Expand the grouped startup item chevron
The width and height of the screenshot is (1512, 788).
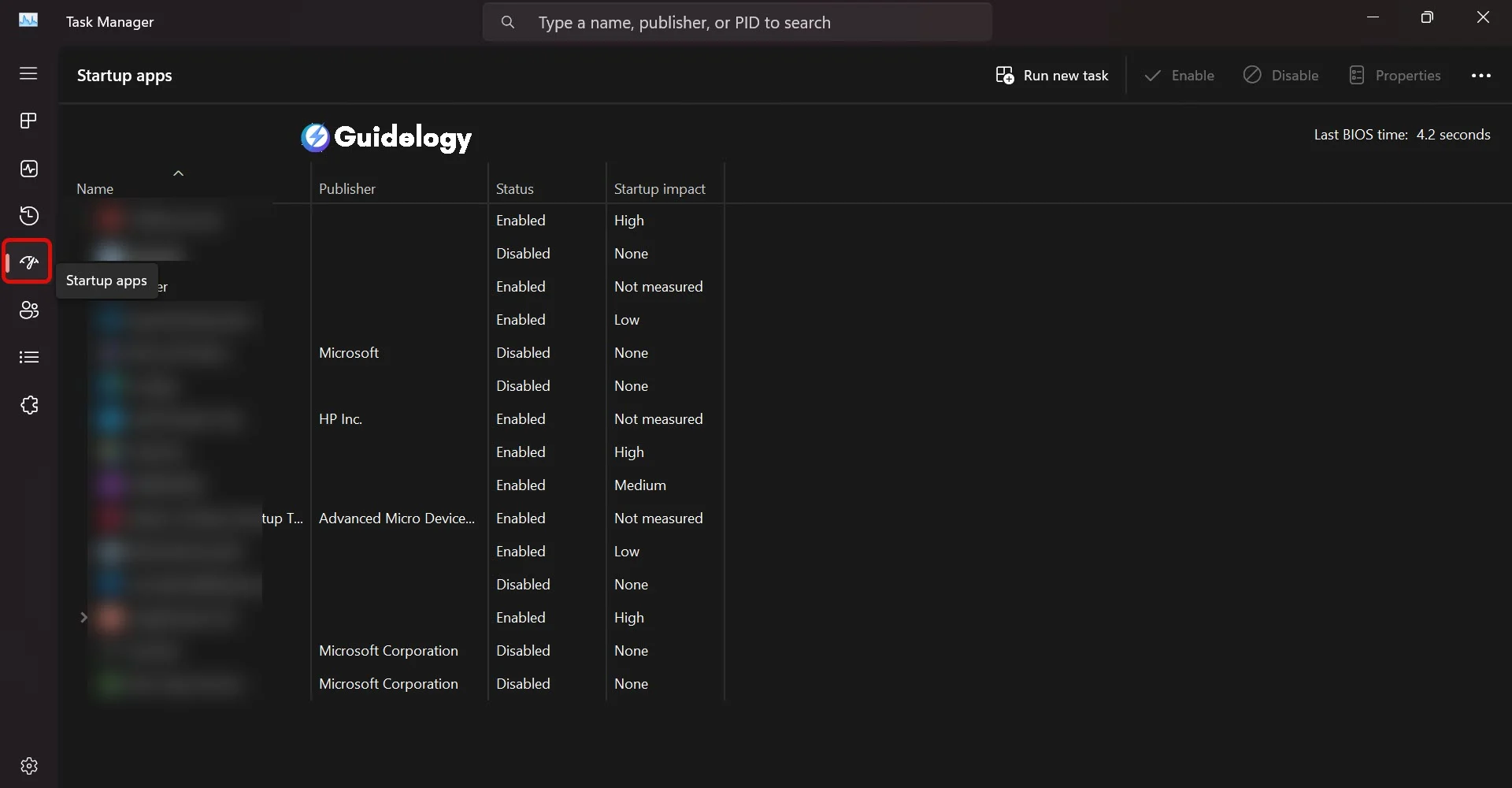click(83, 617)
